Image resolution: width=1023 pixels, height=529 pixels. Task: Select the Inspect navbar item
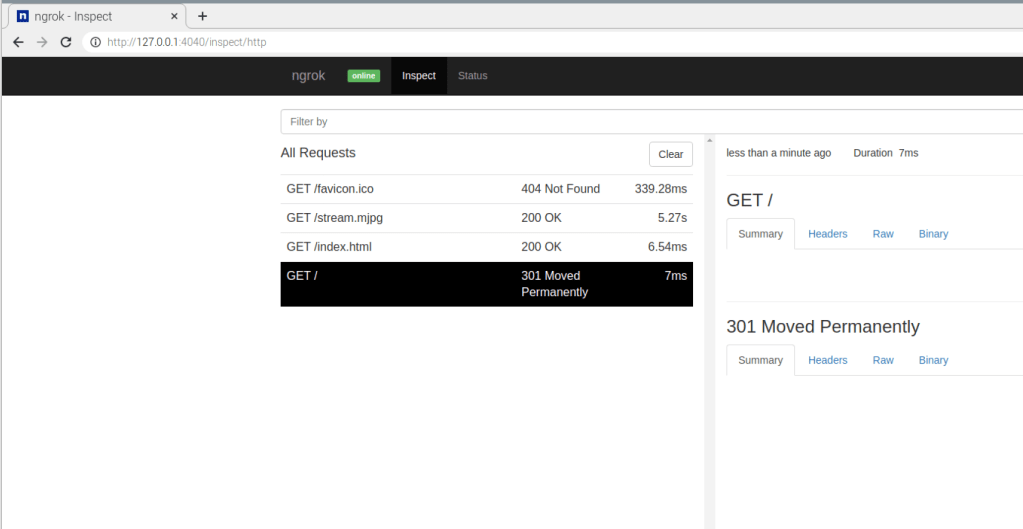click(419, 76)
